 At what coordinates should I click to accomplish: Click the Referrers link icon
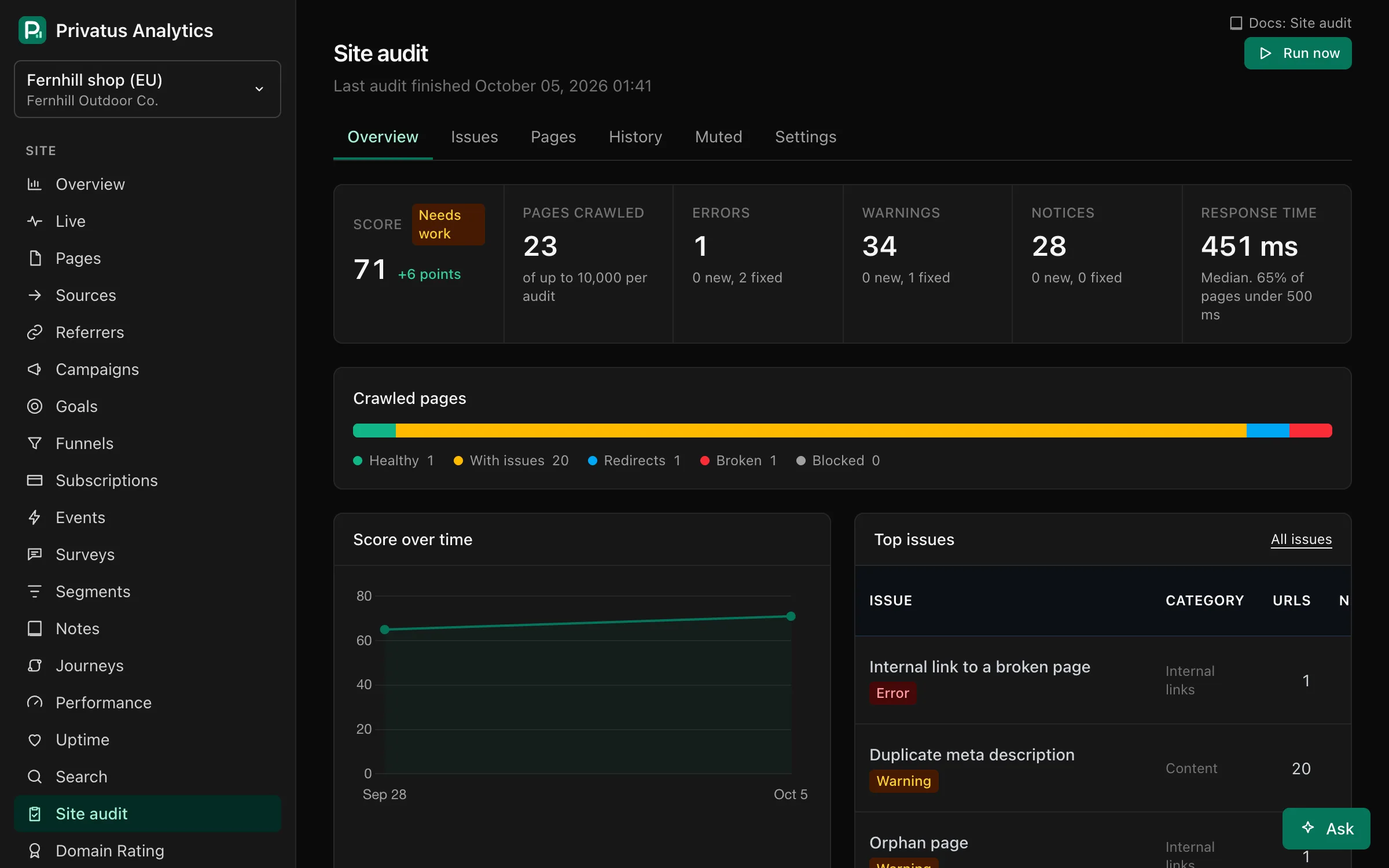[x=35, y=332]
